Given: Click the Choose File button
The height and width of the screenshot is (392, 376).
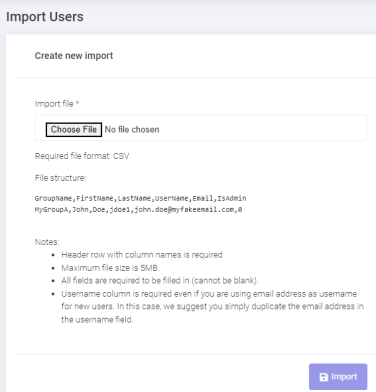Looking at the screenshot, I should (x=74, y=129).
